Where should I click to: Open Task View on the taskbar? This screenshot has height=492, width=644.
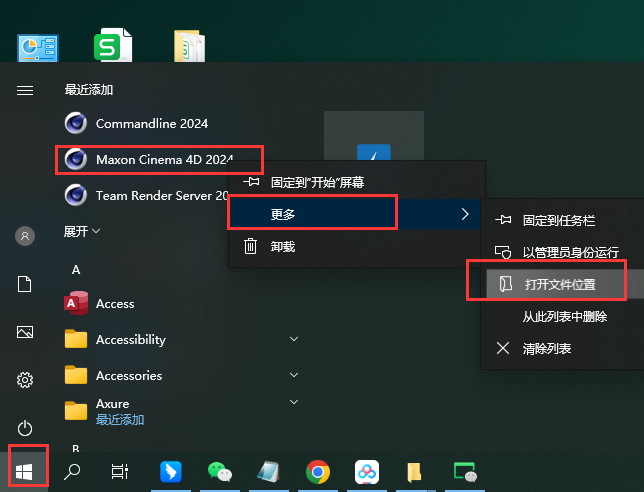click(120, 472)
